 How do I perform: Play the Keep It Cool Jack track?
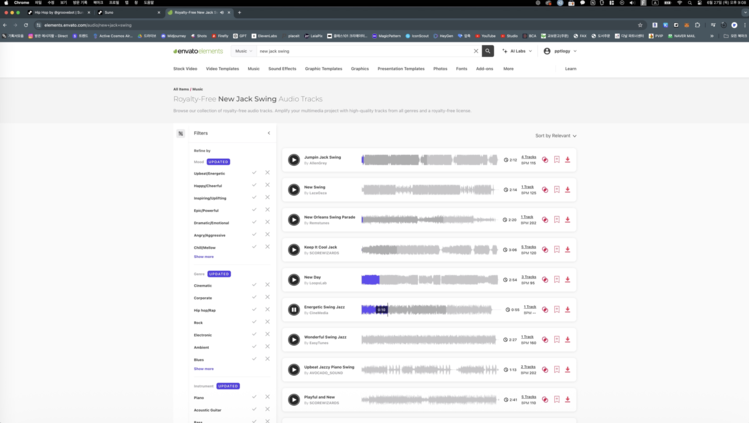pos(294,250)
